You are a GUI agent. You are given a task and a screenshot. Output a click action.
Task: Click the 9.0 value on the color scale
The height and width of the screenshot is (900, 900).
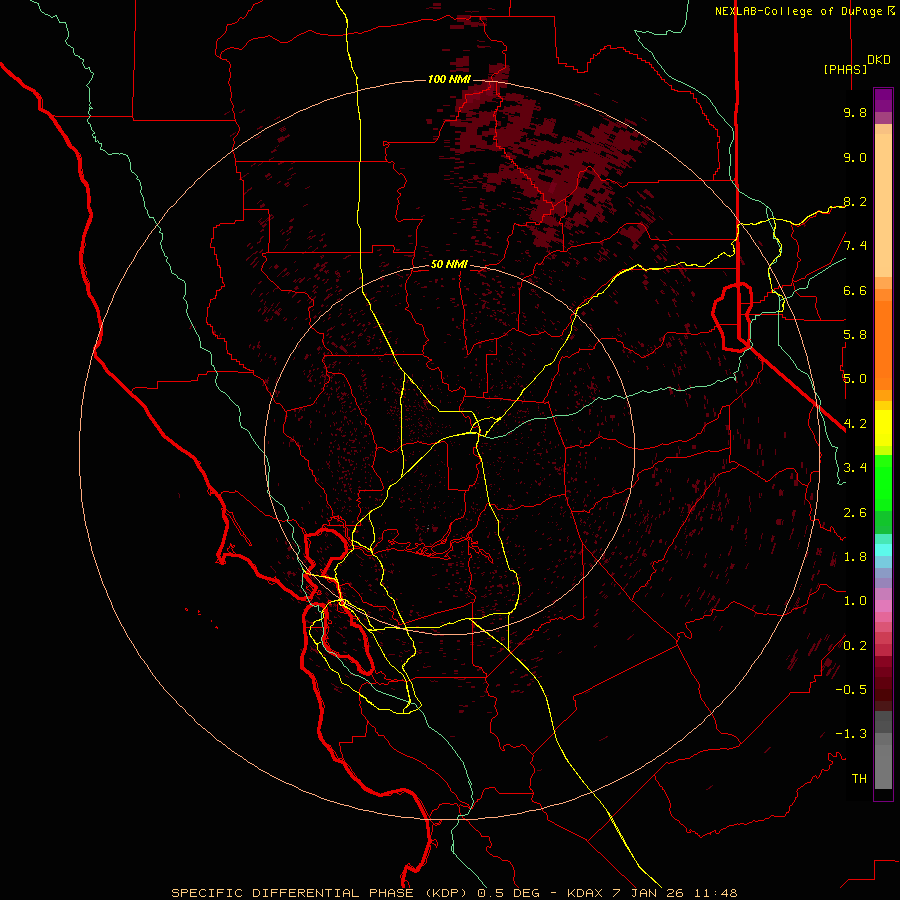(x=855, y=157)
